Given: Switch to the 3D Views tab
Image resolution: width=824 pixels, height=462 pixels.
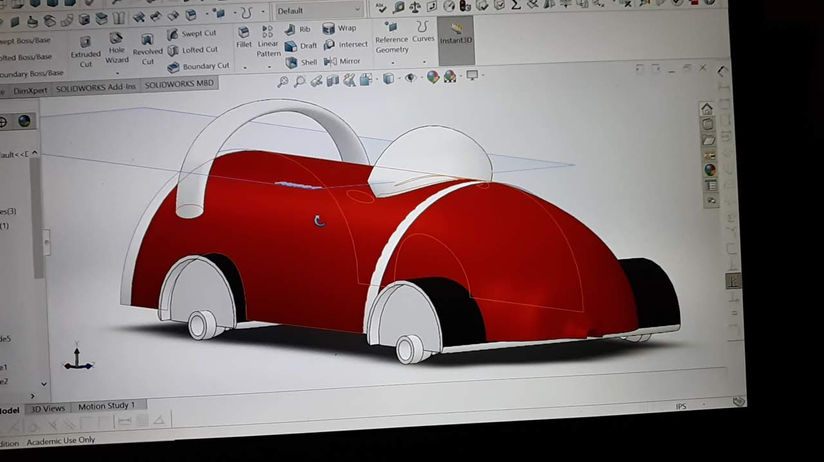Looking at the screenshot, I should click(47, 407).
